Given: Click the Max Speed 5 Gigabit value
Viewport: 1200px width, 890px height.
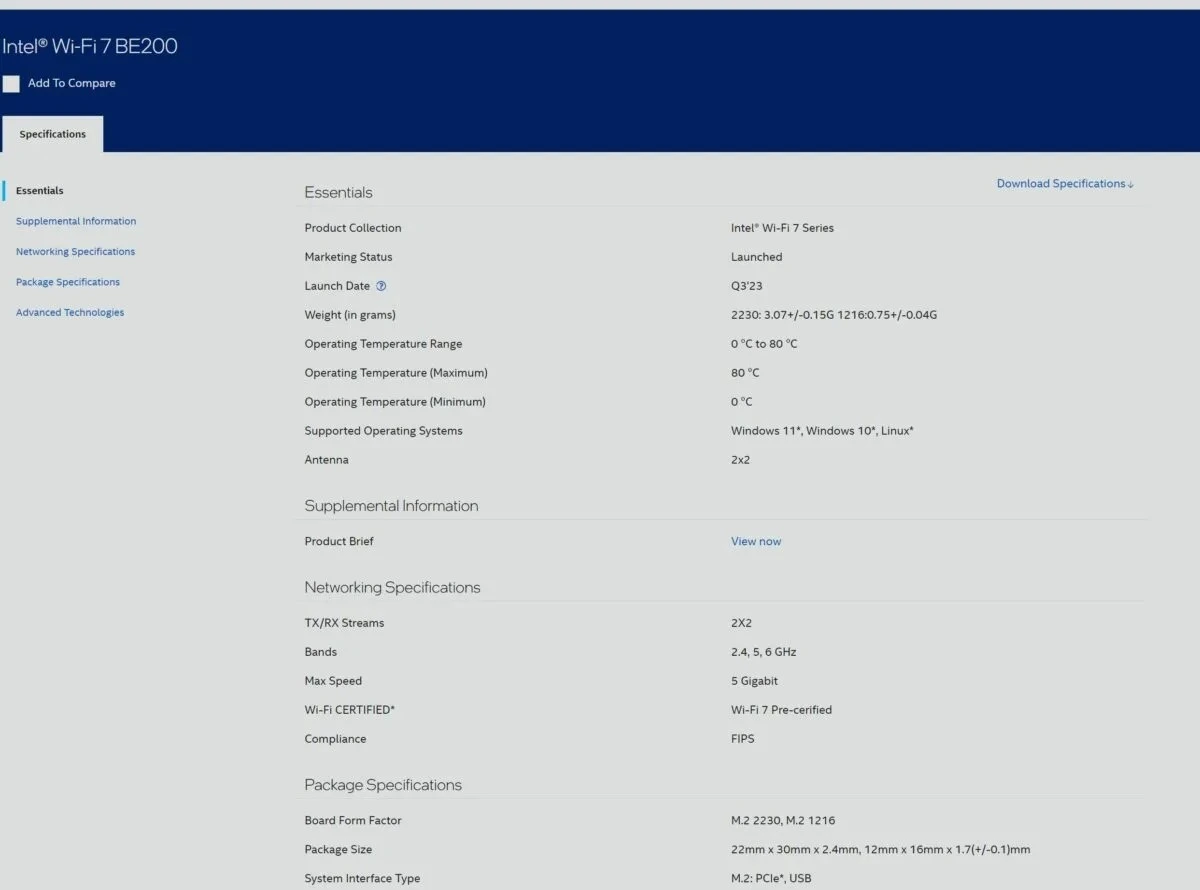Looking at the screenshot, I should 754,681.
